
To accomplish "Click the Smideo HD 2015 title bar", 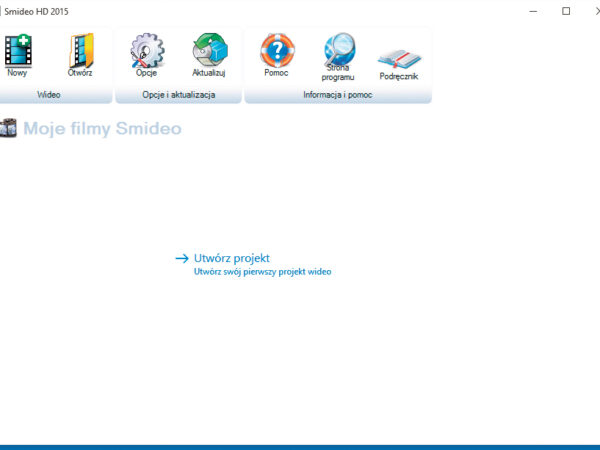I will [x=250, y=10].
